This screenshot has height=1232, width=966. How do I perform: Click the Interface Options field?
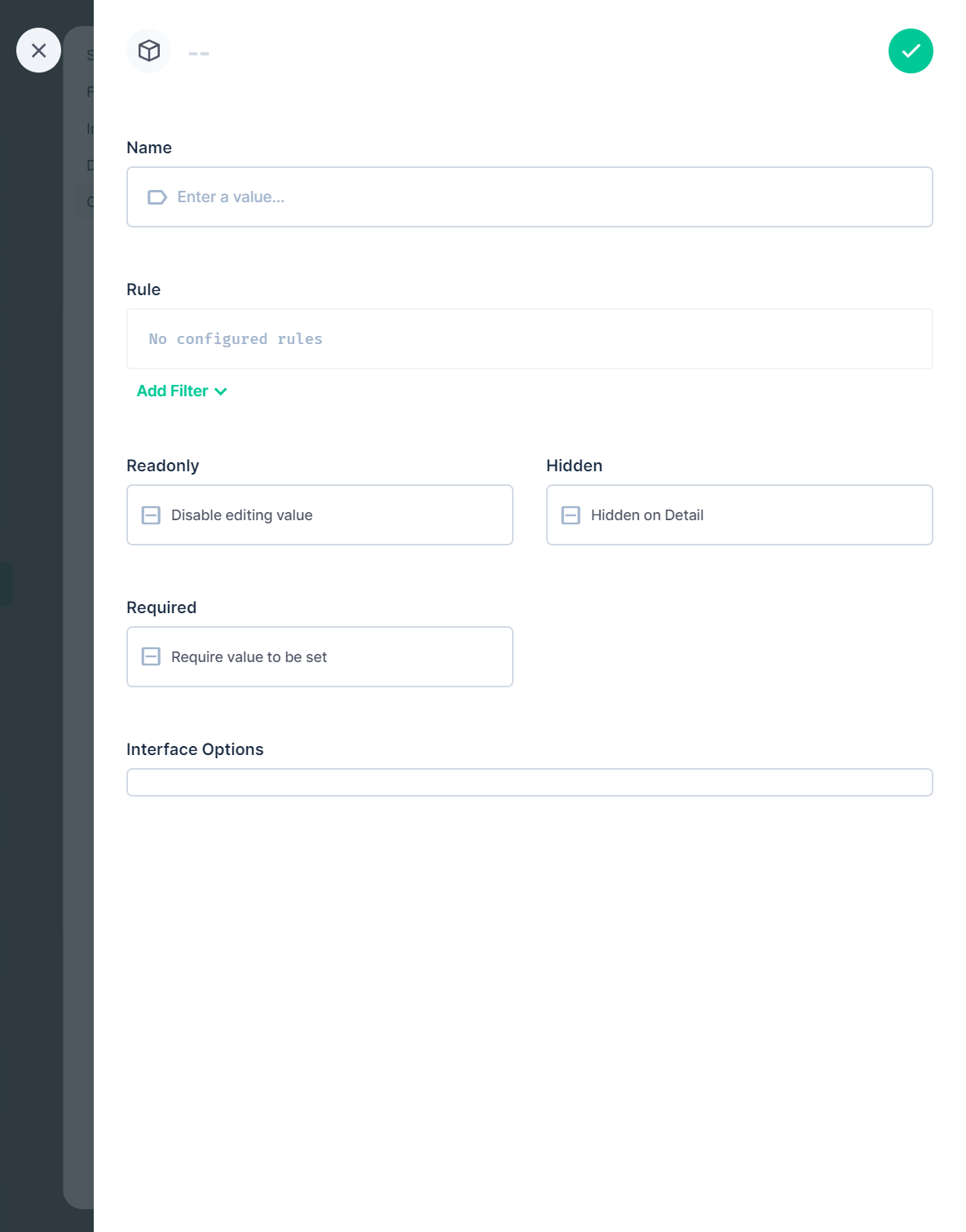(530, 783)
